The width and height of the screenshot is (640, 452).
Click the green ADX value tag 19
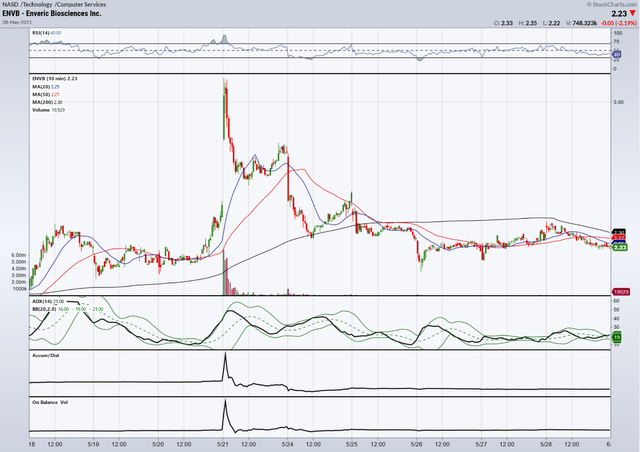tap(617, 337)
